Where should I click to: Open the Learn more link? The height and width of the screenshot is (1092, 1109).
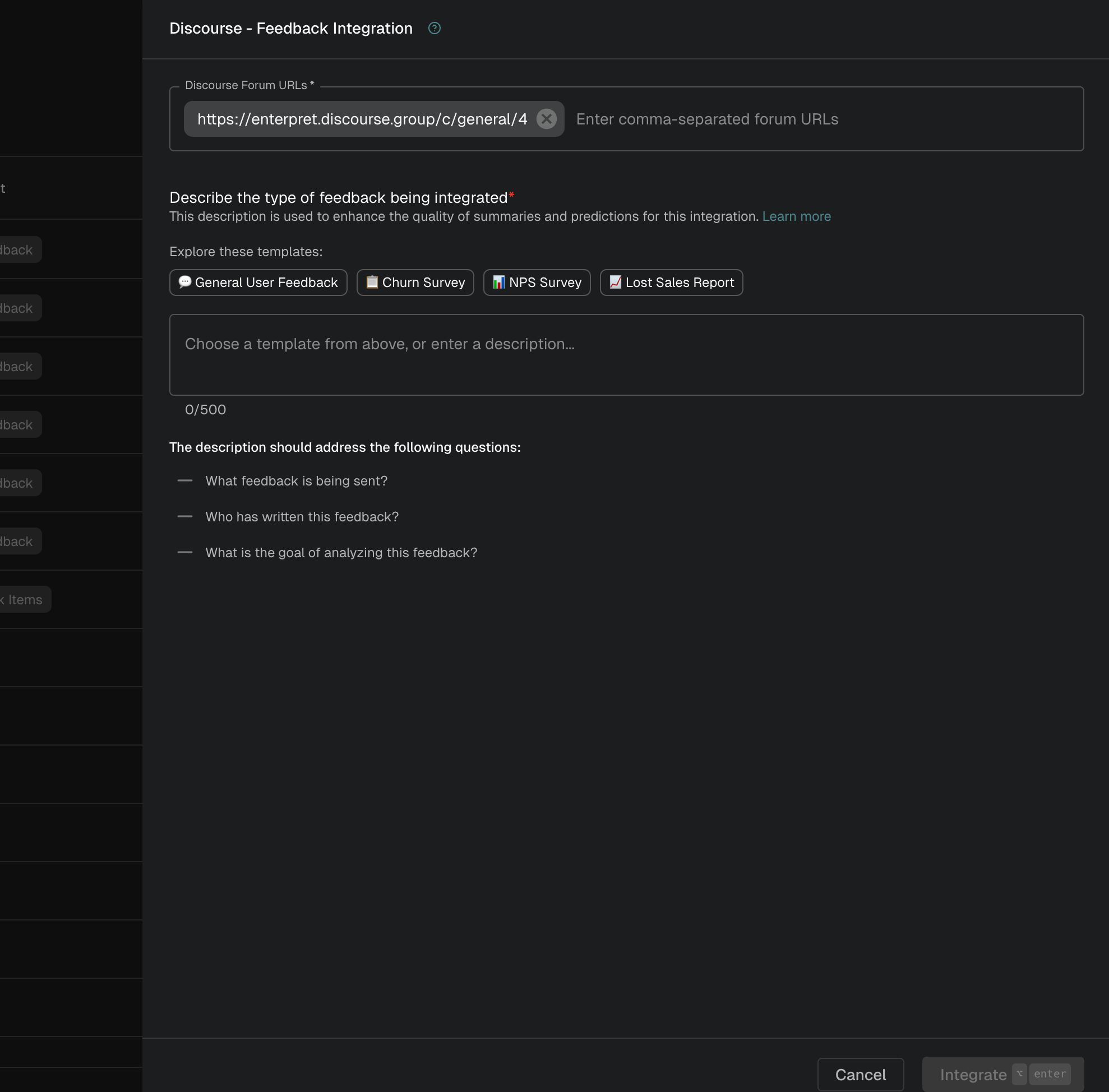(796, 216)
